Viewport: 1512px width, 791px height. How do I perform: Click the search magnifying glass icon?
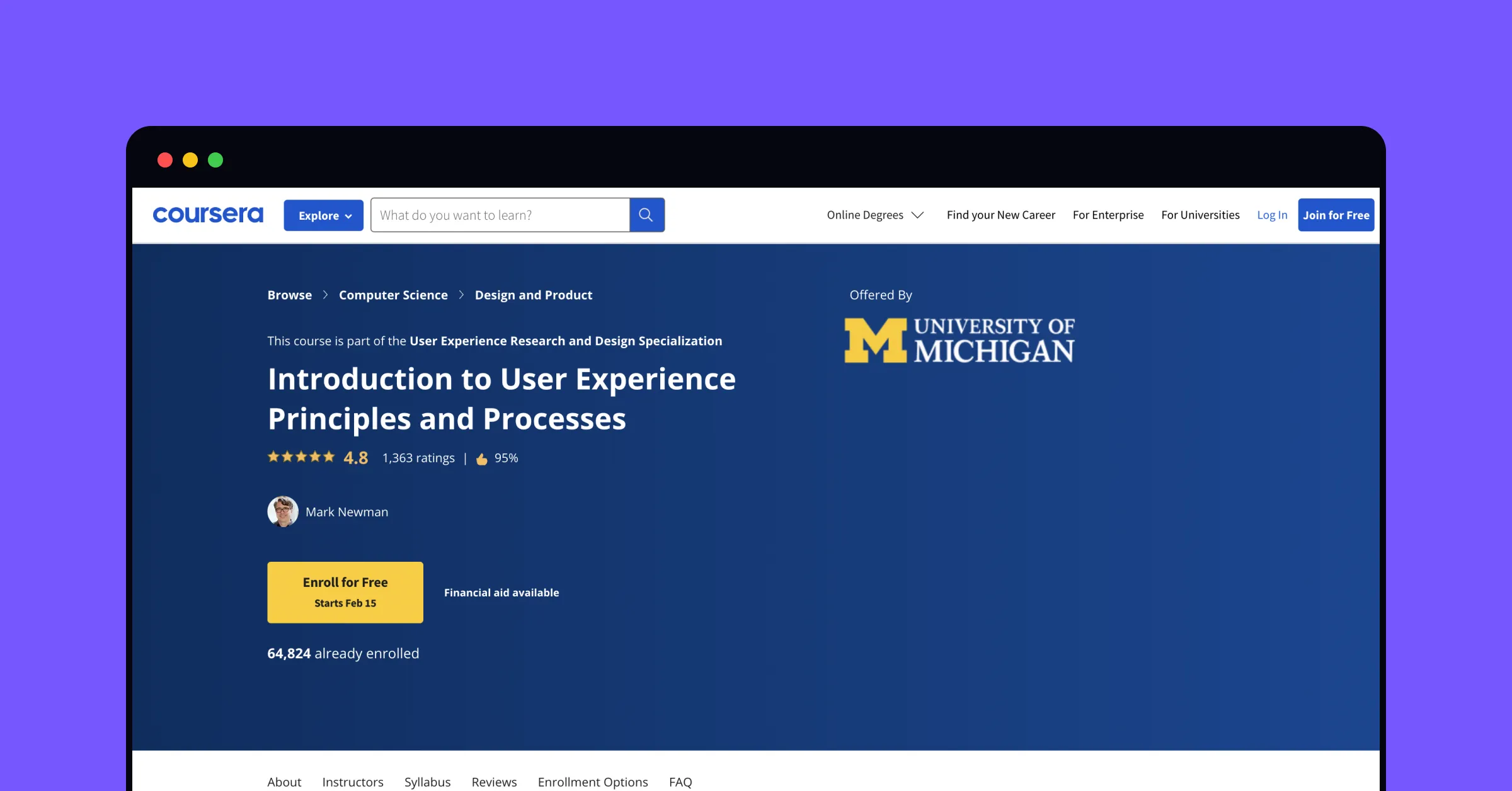(646, 215)
